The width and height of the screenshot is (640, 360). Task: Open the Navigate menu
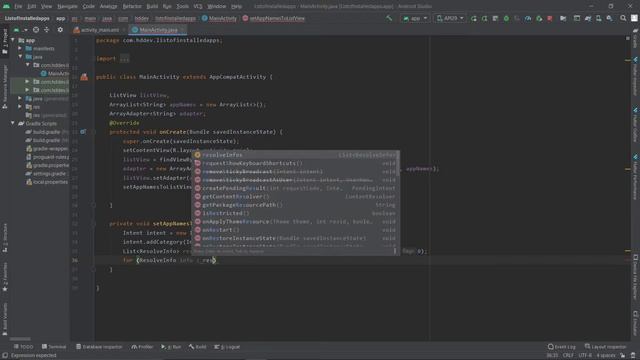point(67,6)
